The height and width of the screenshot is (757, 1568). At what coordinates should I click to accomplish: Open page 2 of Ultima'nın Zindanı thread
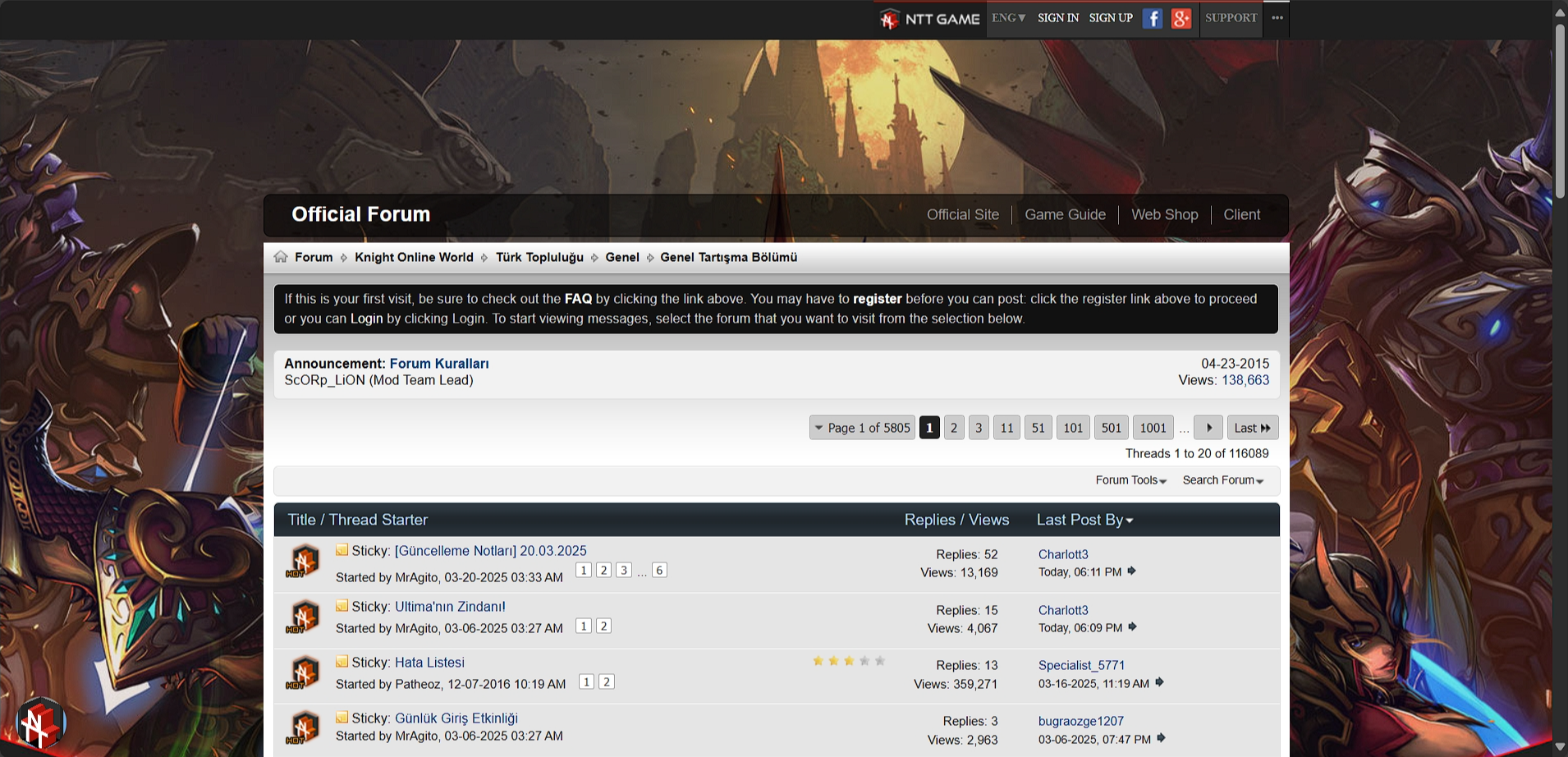[x=603, y=626]
